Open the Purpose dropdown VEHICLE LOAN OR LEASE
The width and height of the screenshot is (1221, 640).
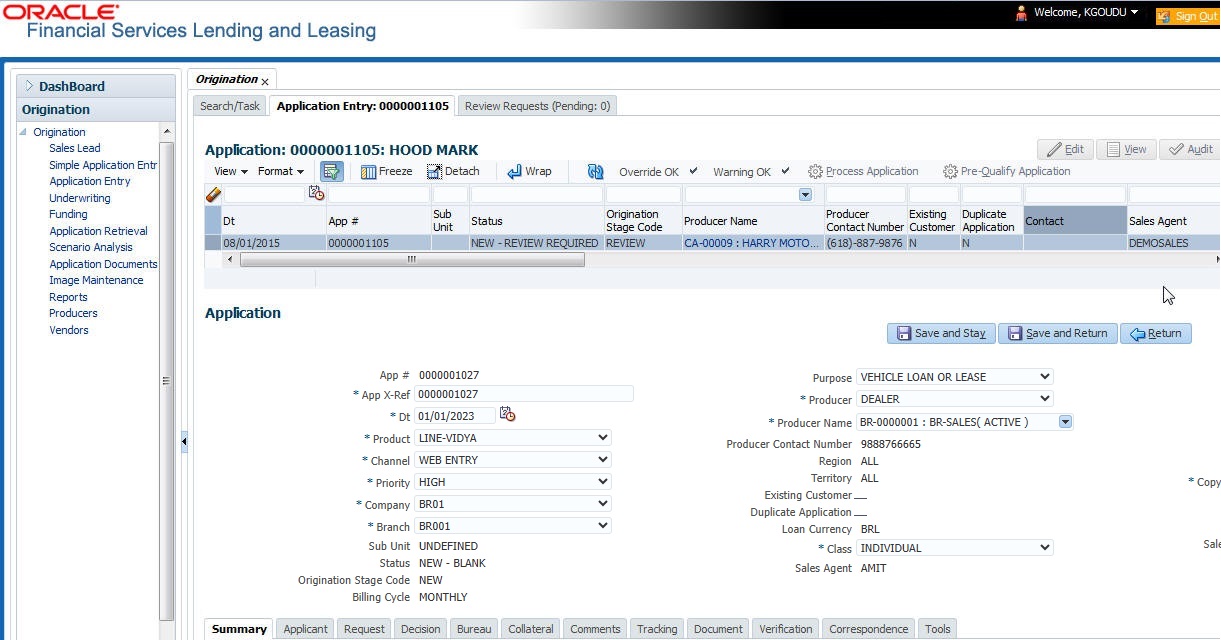click(x=954, y=377)
